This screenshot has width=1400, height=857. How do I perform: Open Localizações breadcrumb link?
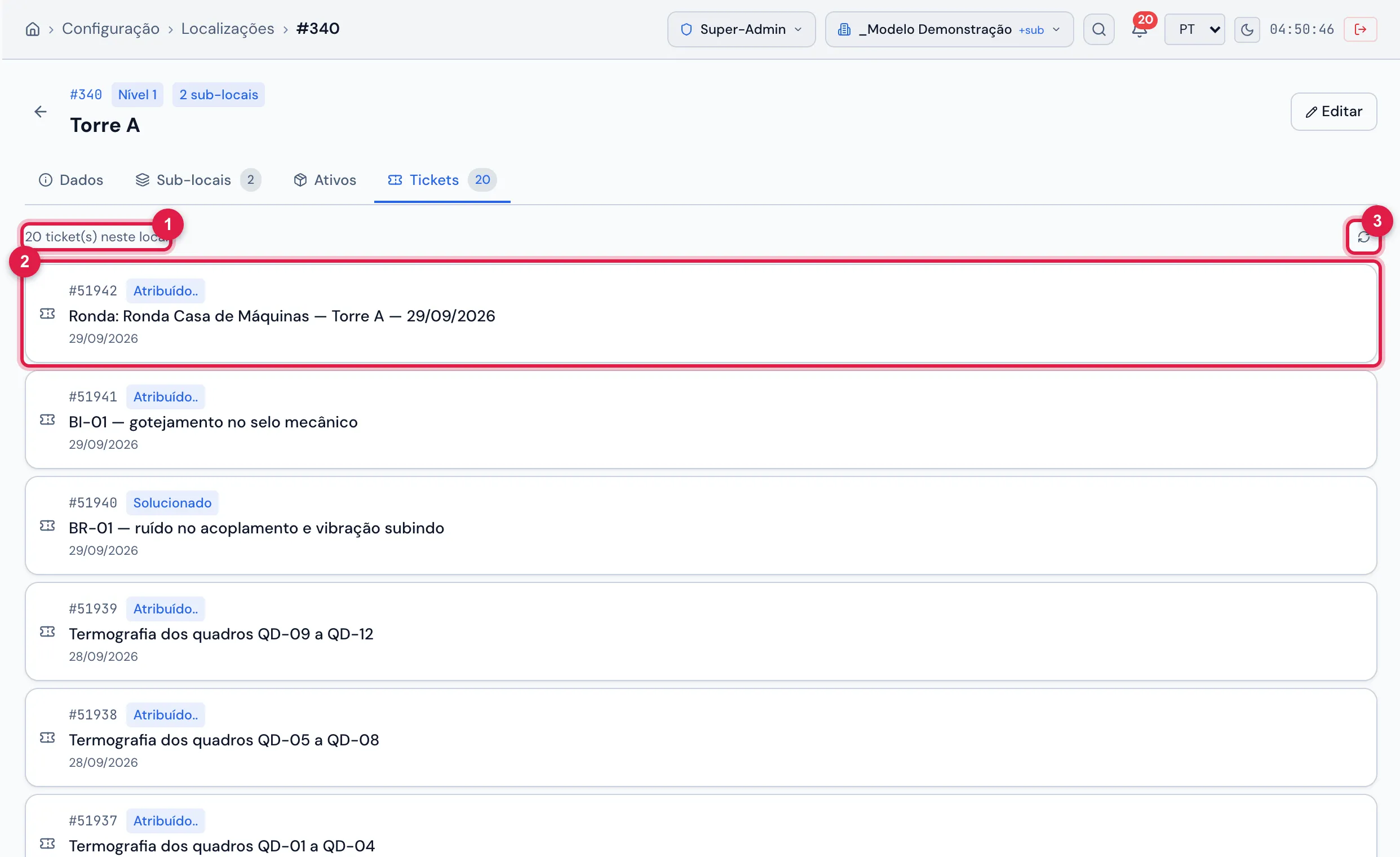point(227,28)
